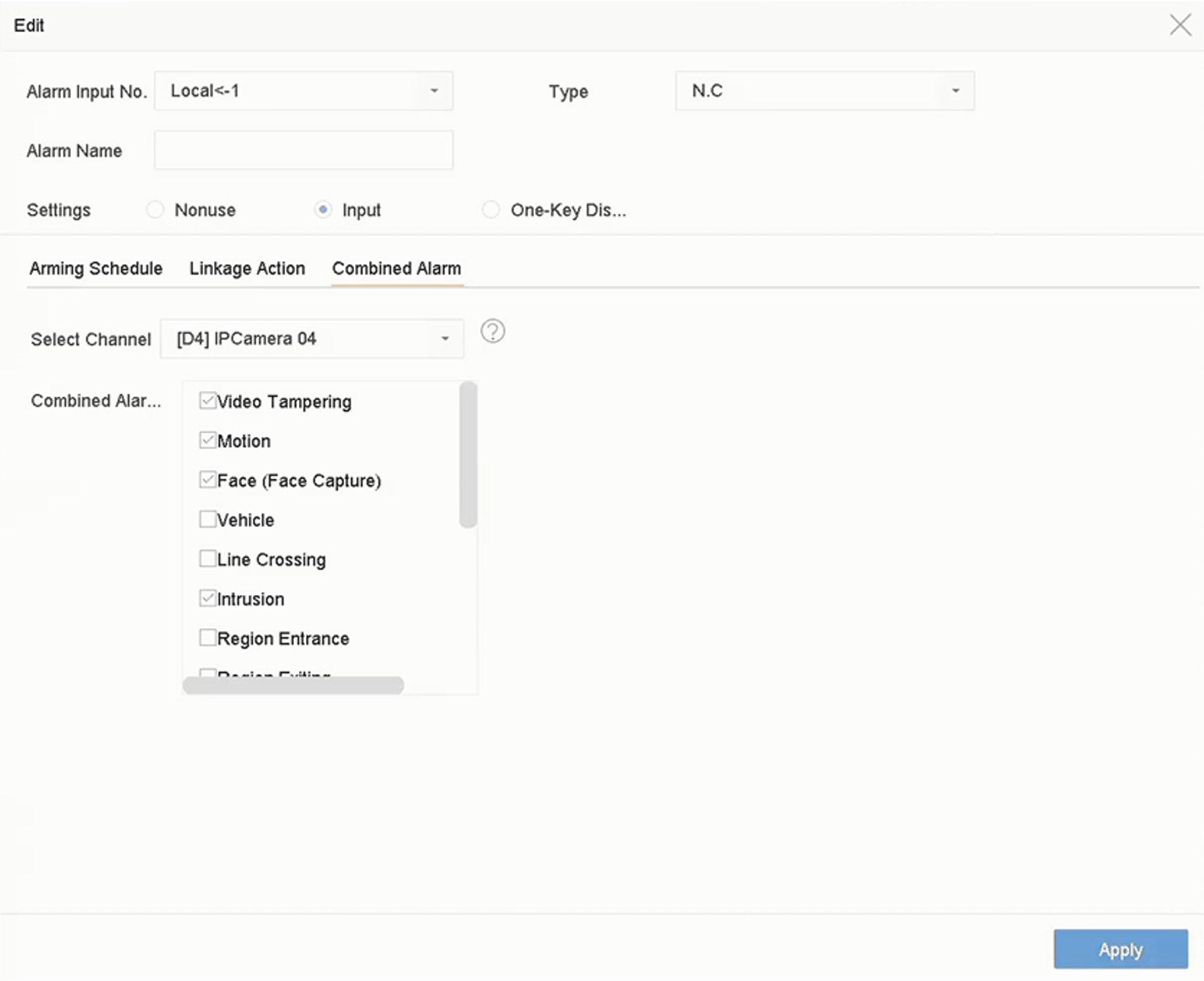Screen dimensions: 1204x981
Task: Enable the Region Entrance checkbox
Action: click(208, 638)
